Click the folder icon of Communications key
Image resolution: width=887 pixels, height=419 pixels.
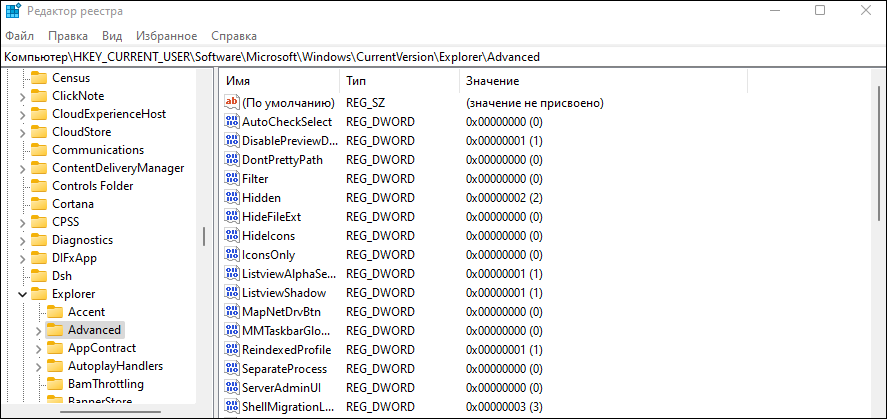[x=38, y=150]
